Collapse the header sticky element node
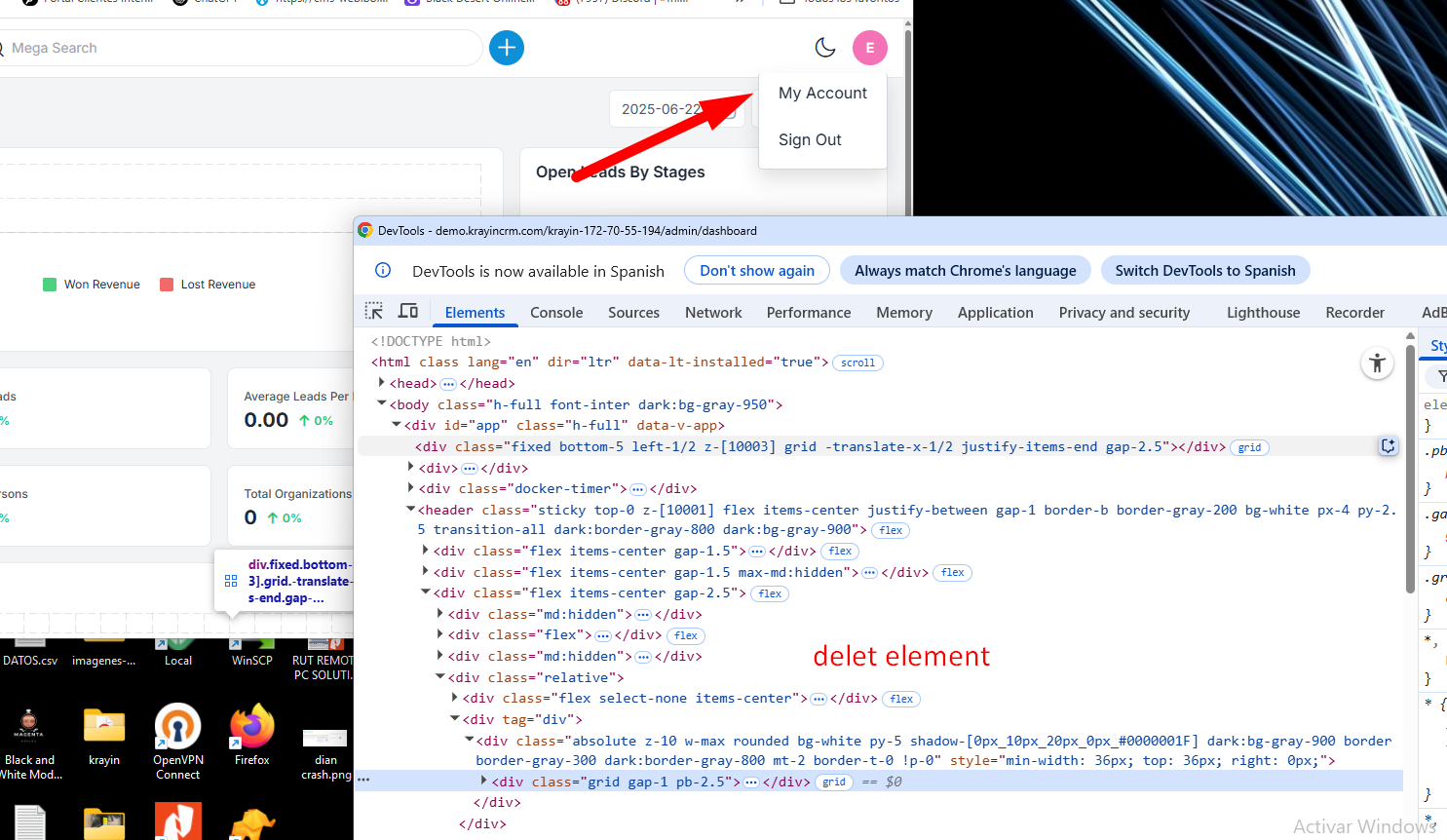Screen dimensions: 1447x840 pos(410,510)
